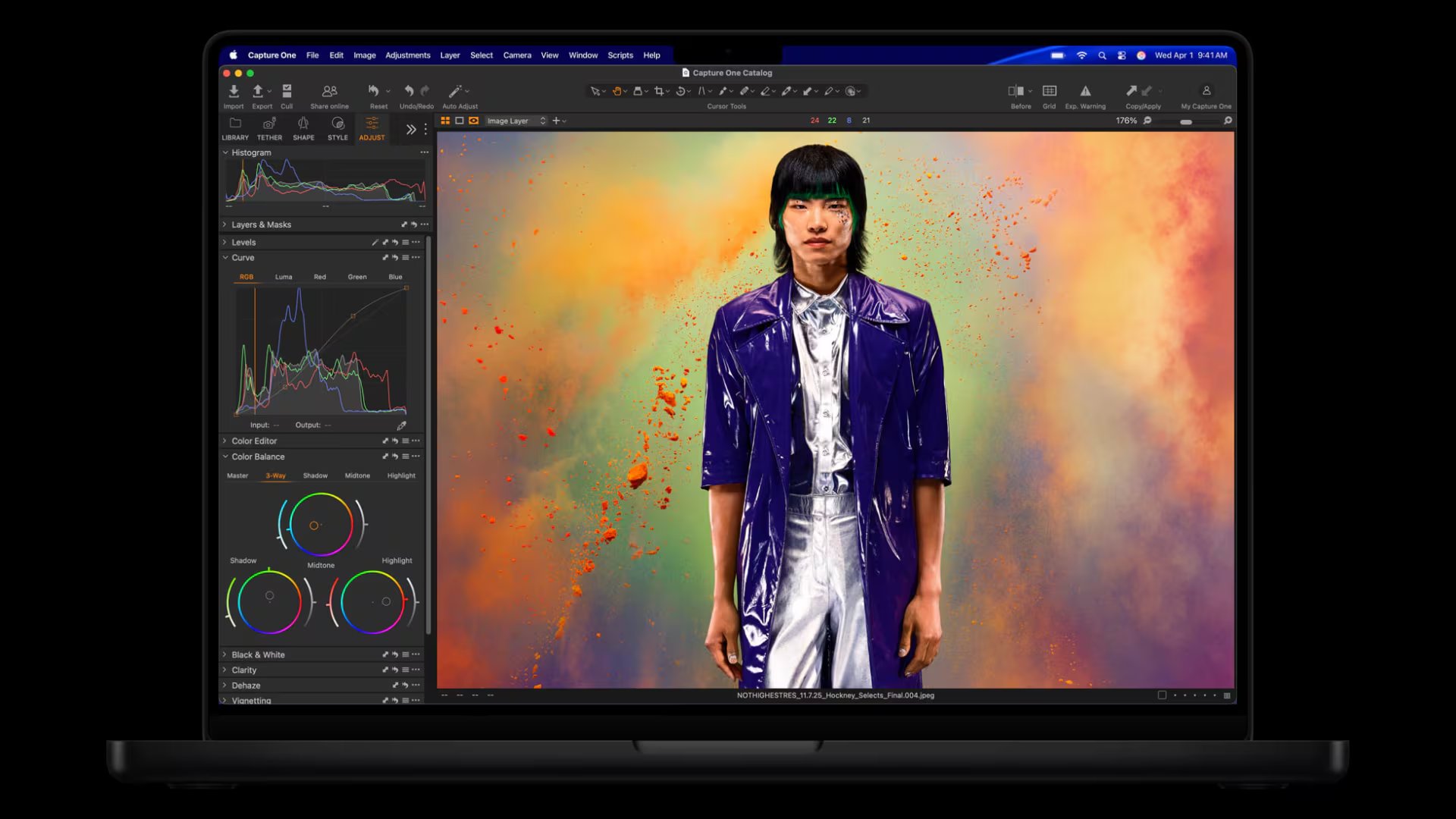Click the Undo arrow

click(x=409, y=91)
